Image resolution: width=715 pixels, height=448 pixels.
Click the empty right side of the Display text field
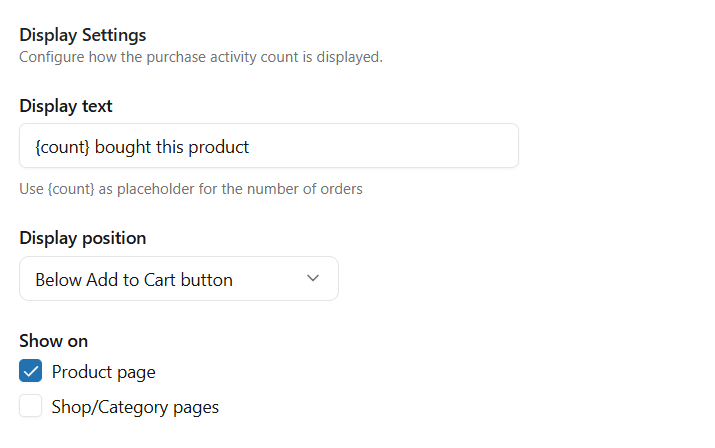(420, 146)
